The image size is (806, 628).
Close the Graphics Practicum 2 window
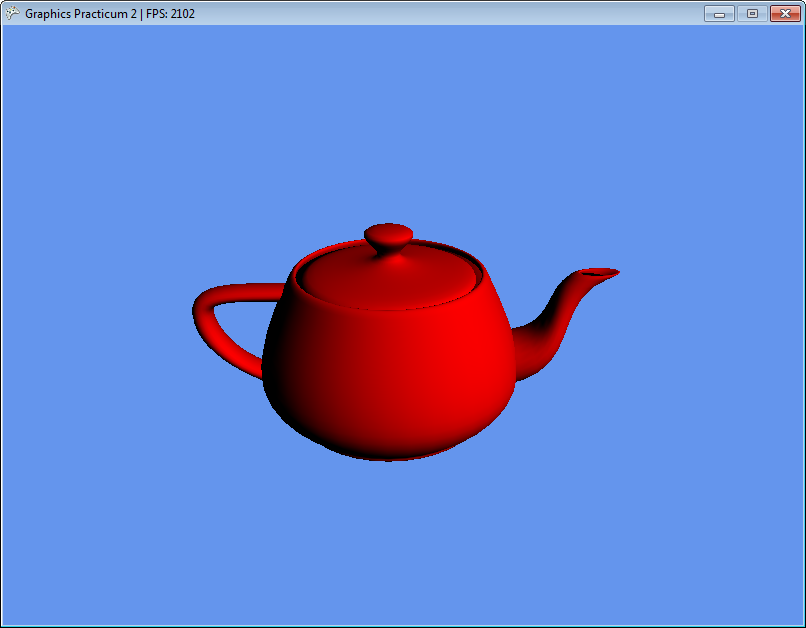(x=784, y=14)
